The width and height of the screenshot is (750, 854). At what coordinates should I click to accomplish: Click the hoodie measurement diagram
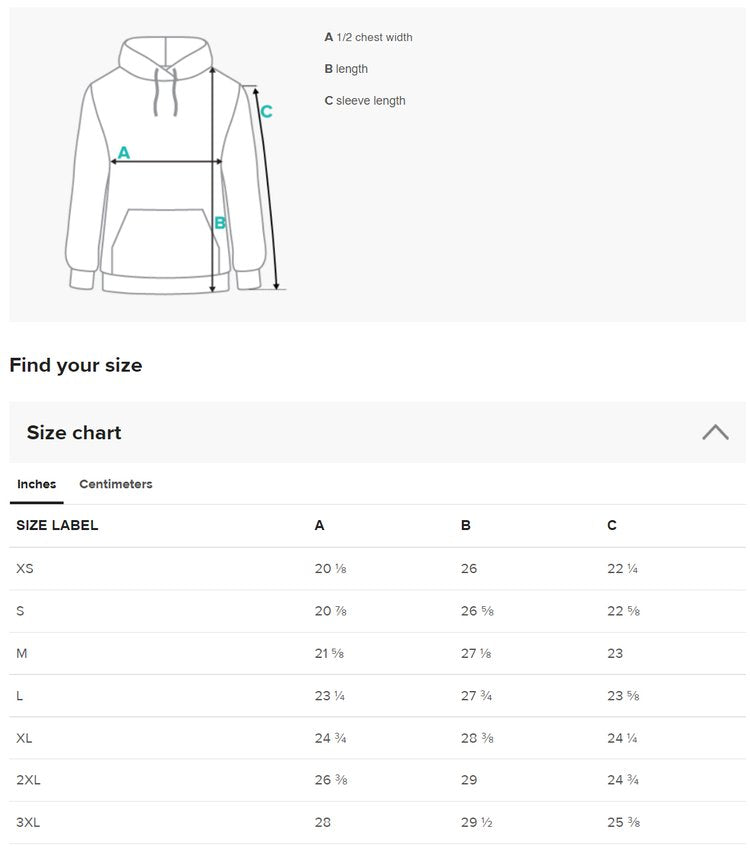170,165
